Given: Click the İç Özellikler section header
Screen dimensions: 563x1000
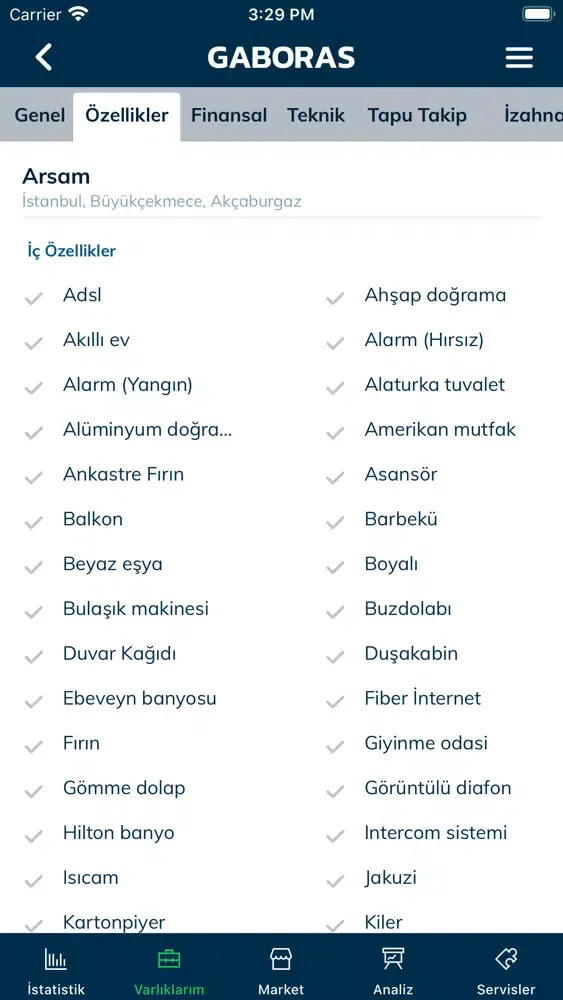Looking at the screenshot, I should (71, 251).
